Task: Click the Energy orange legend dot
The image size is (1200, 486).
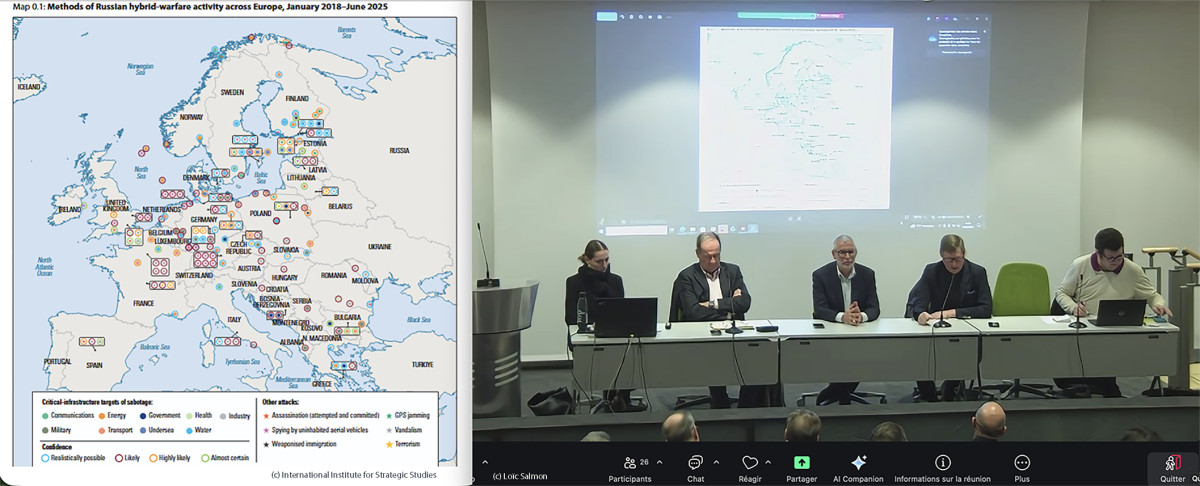Action: tap(102, 415)
